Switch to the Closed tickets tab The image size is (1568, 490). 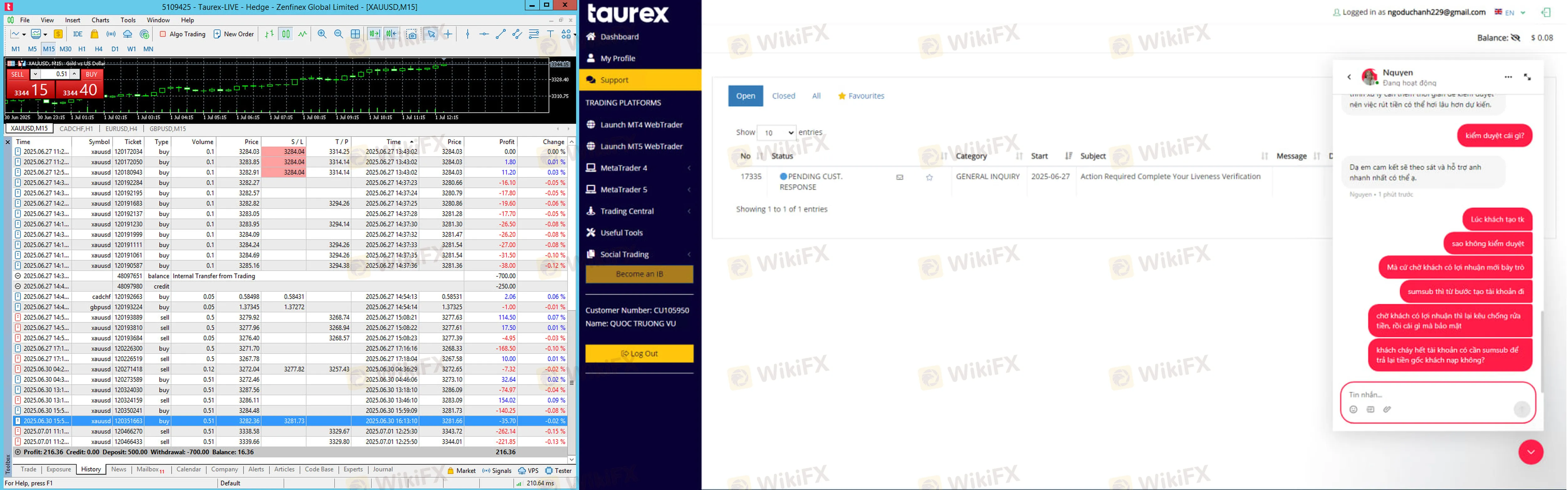pyautogui.click(x=783, y=96)
